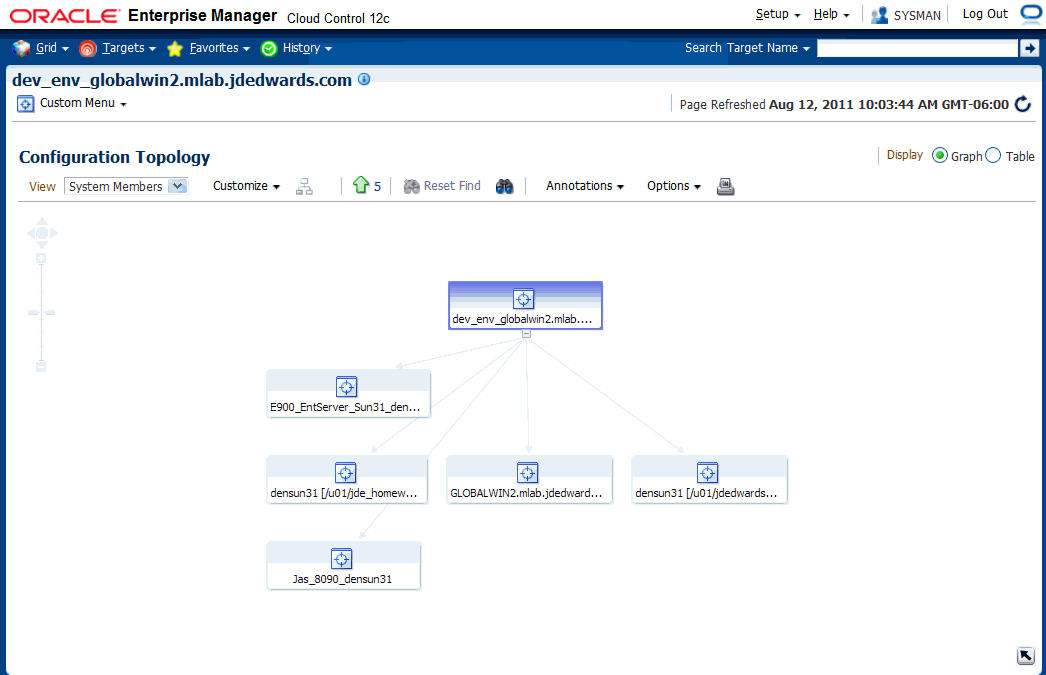1046x675 pixels.
Task: Click the green up arrow status icon
Action: [361, 185]
